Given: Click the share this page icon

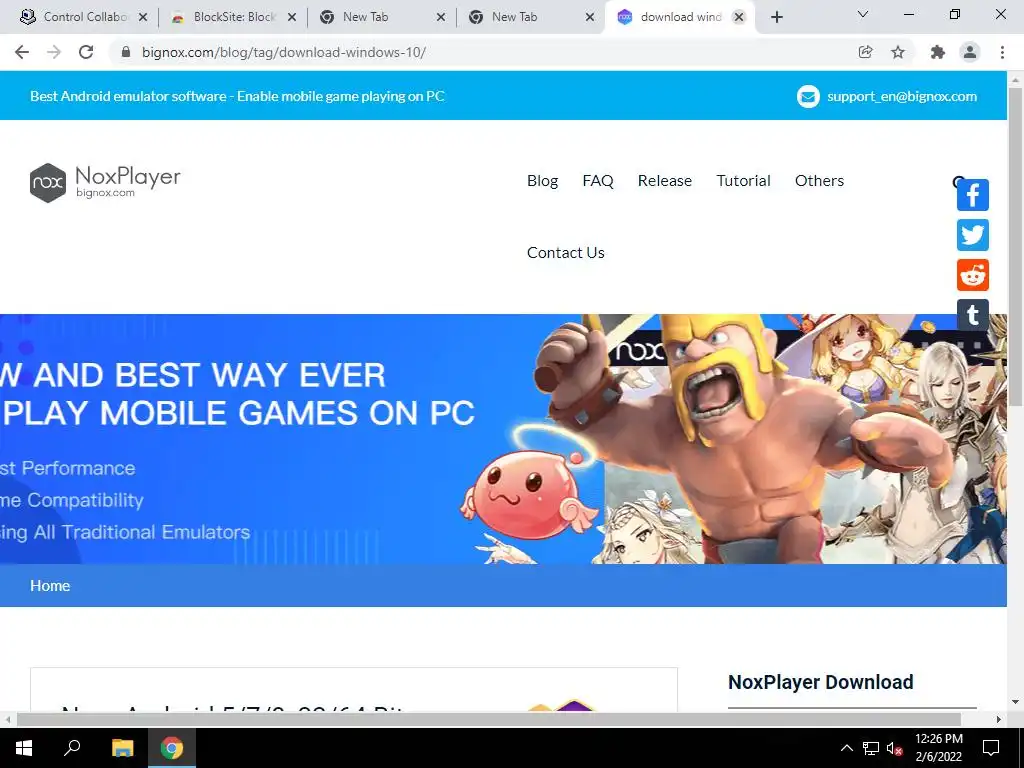Looking at the screenshot, I should point(865,52).
